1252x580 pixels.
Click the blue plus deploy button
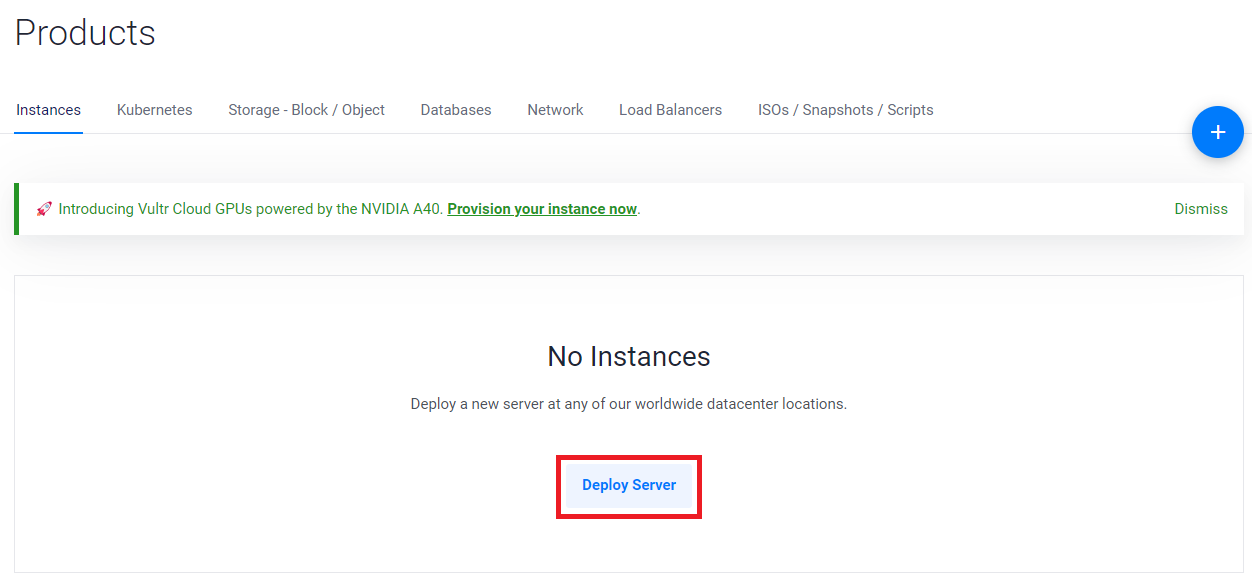(1217, 132)
